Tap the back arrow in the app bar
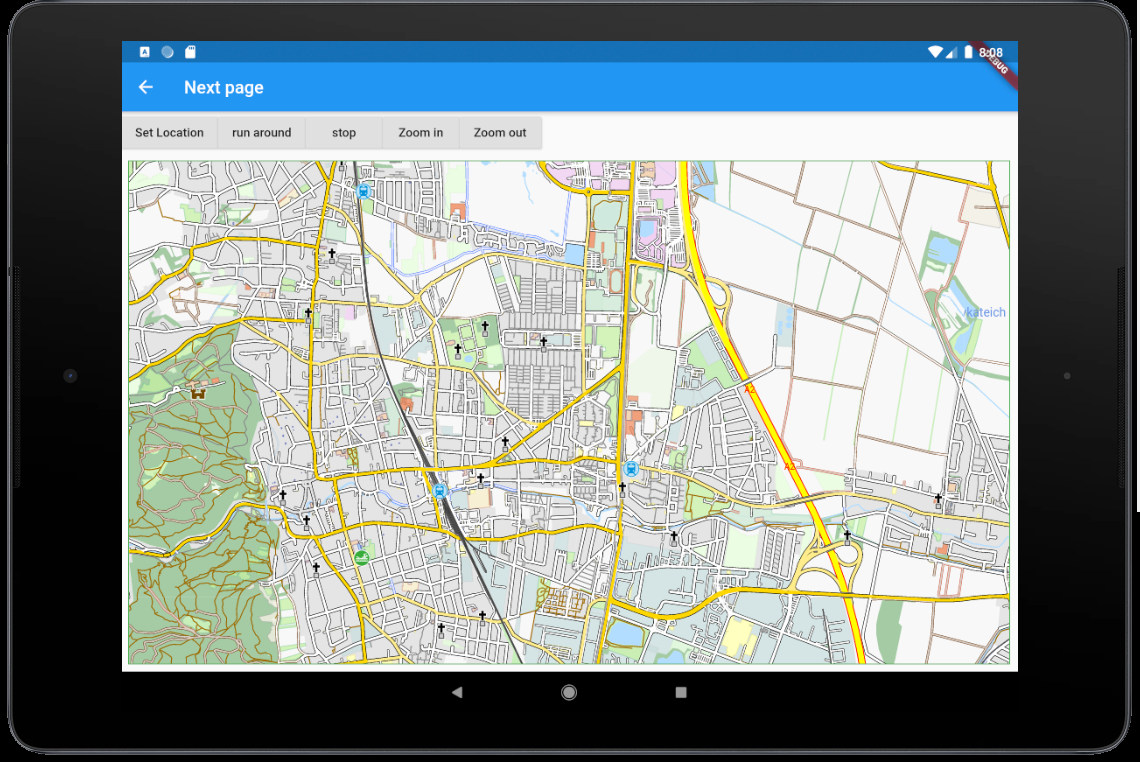Screen dimensions: 1140x762 145,87
